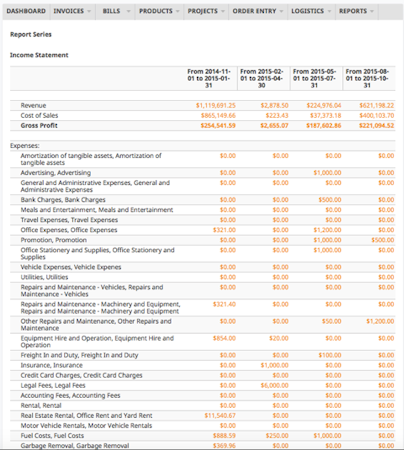This screenshot has width=404, height=450.
Task: Open Equipment Hire $854.00 amount
Action: (224, 338)
